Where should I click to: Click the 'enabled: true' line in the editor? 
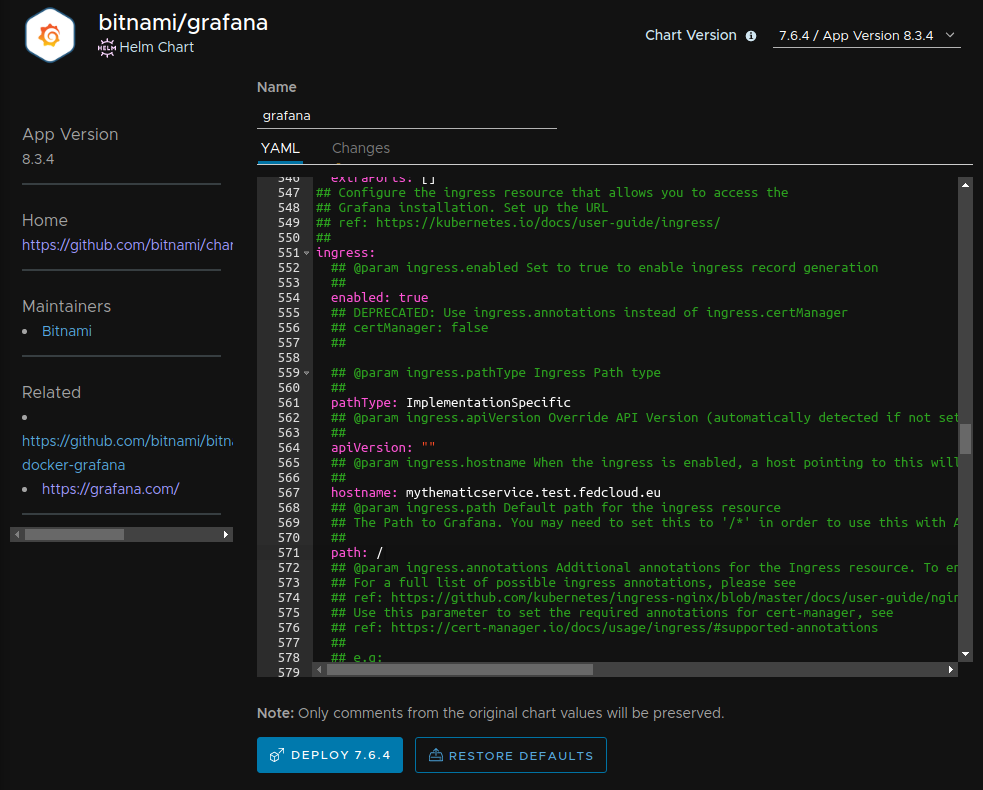tap(379, 298)
